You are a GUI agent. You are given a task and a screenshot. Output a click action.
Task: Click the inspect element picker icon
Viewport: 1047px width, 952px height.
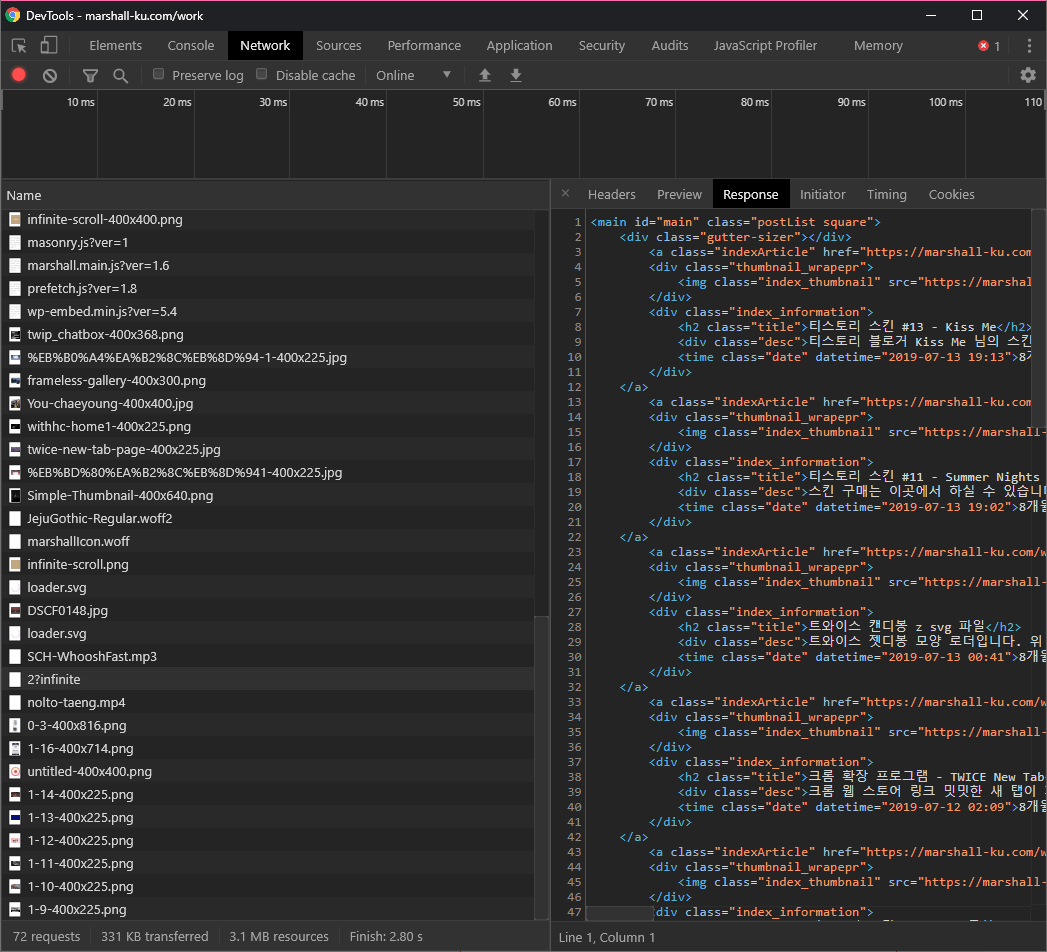click(19, 46)
